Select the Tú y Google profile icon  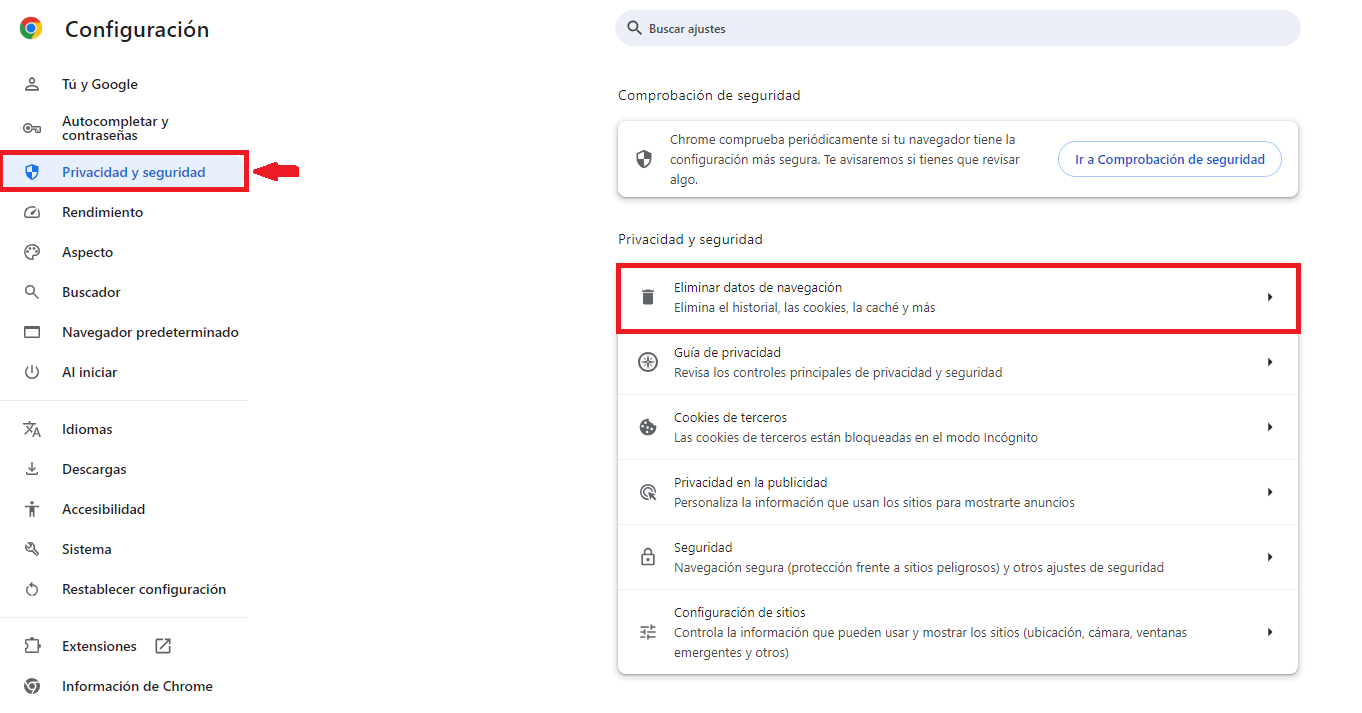click(x=33, y=84)
